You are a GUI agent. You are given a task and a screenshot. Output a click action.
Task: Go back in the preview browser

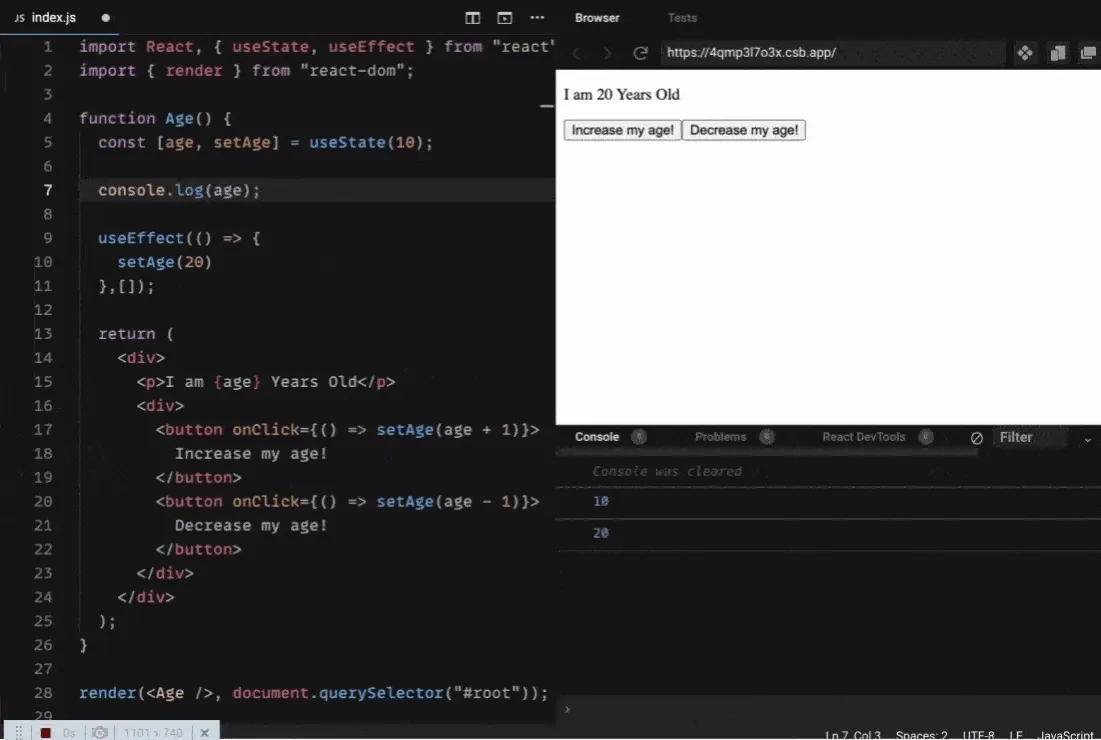[576, 53]
